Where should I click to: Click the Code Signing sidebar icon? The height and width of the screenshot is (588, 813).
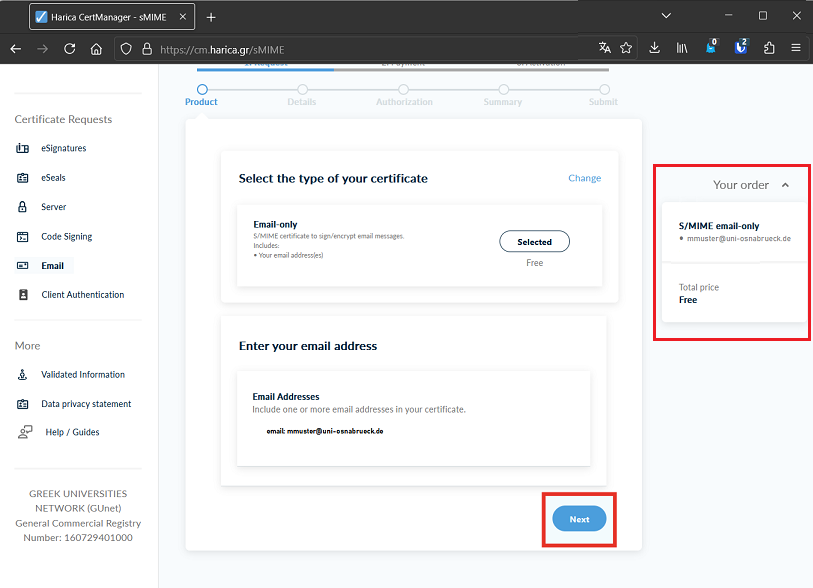point(22,236)
